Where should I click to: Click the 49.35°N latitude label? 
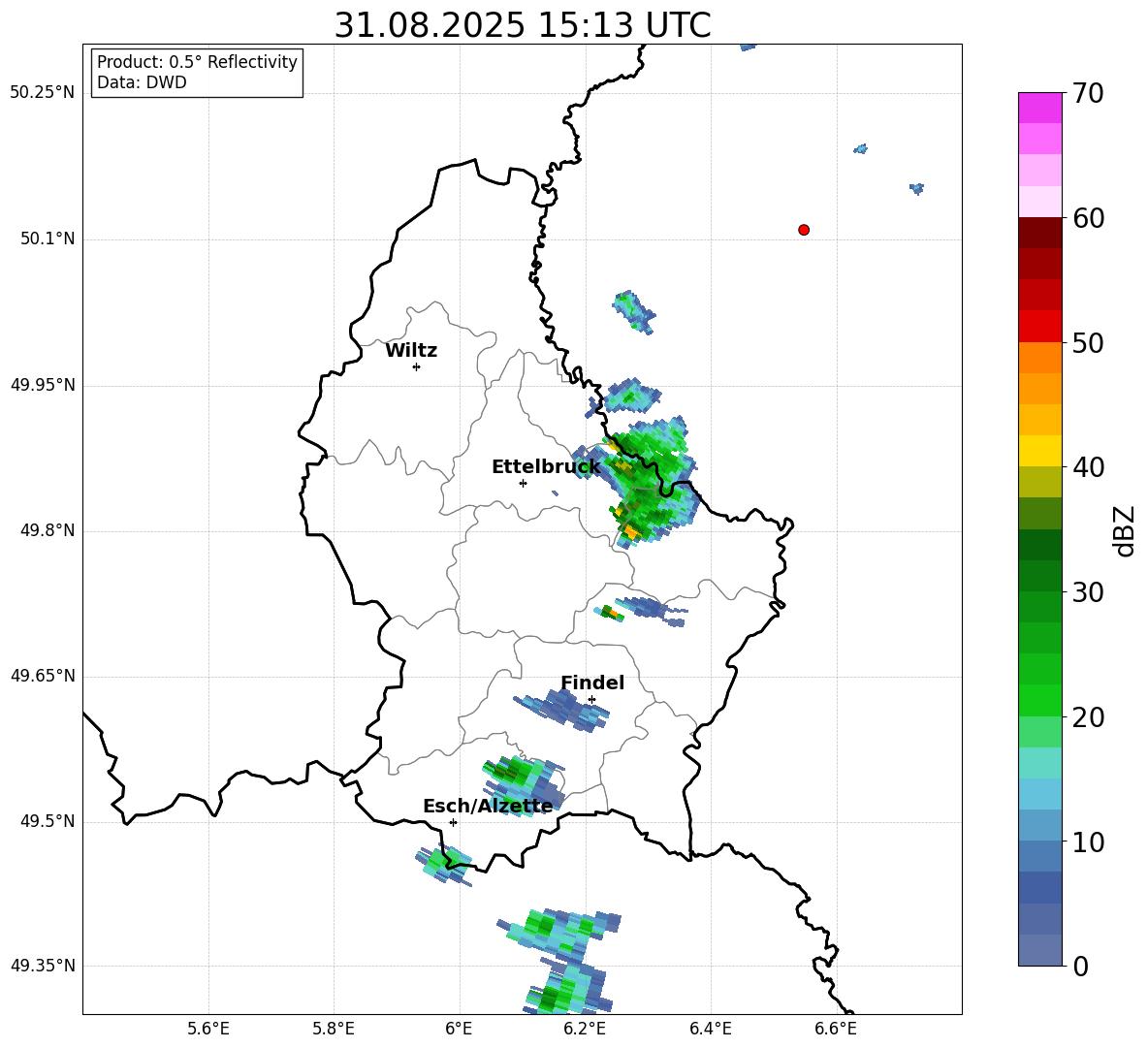[x=43, y=966]
